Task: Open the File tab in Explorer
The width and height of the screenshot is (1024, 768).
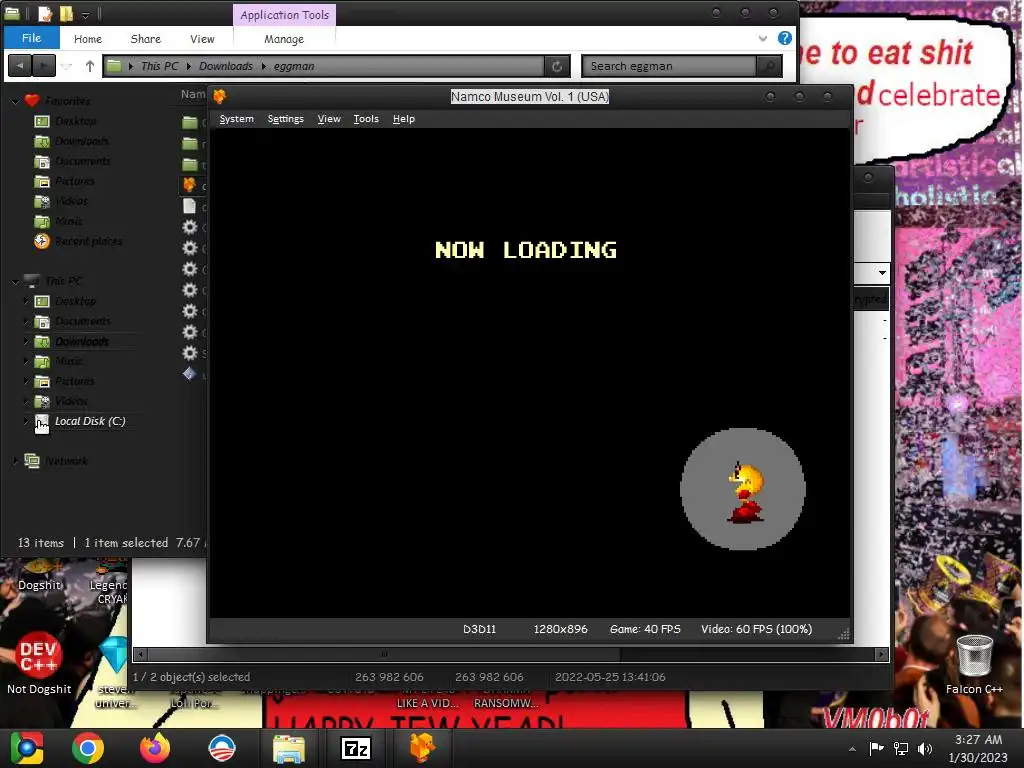Action: point(31,38)
